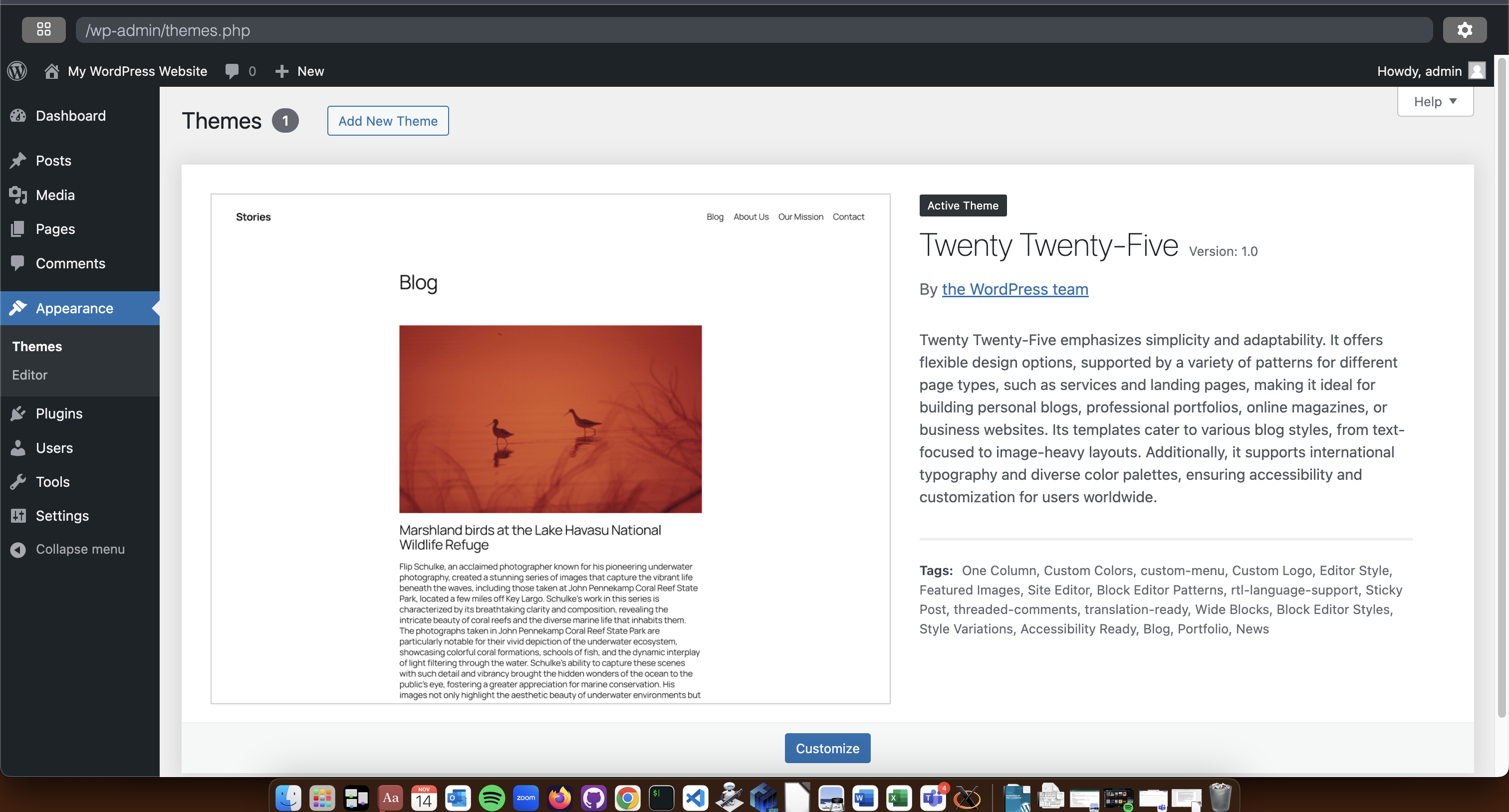Click the Add New Theme button

(388, 120)
